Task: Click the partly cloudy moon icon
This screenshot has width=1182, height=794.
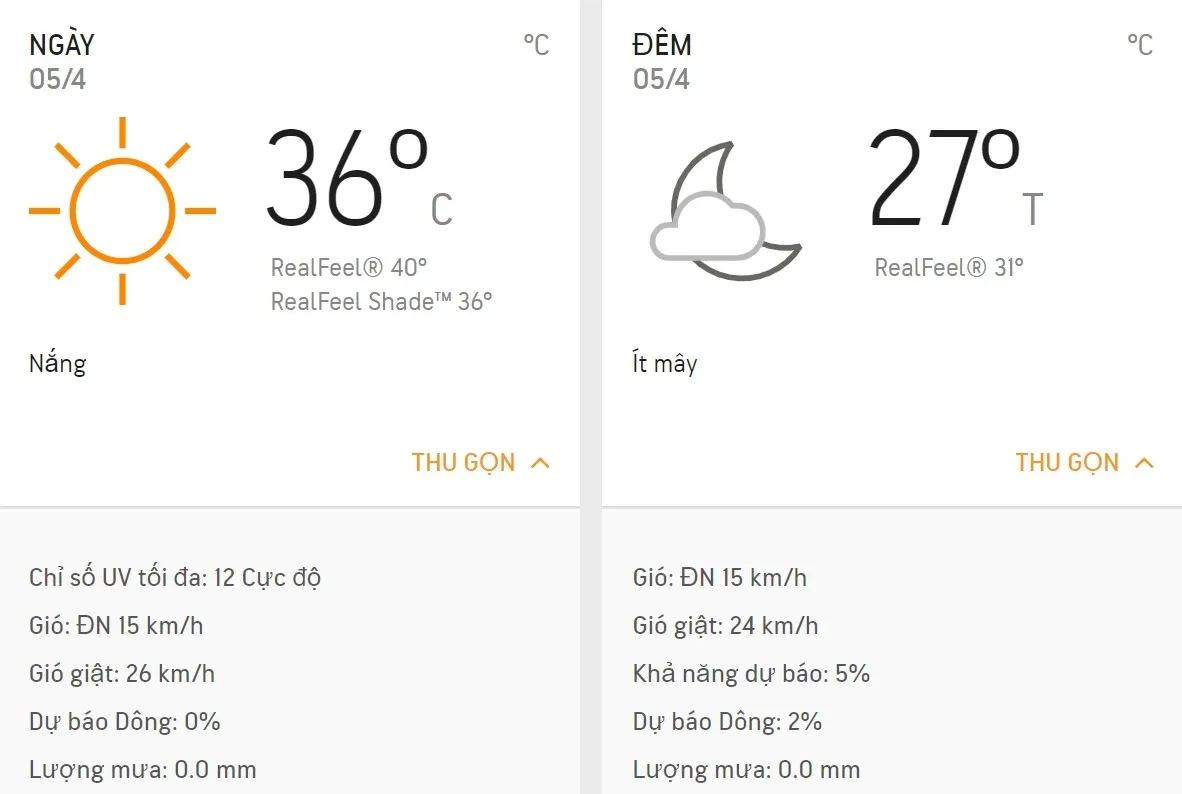Action: 724,211
